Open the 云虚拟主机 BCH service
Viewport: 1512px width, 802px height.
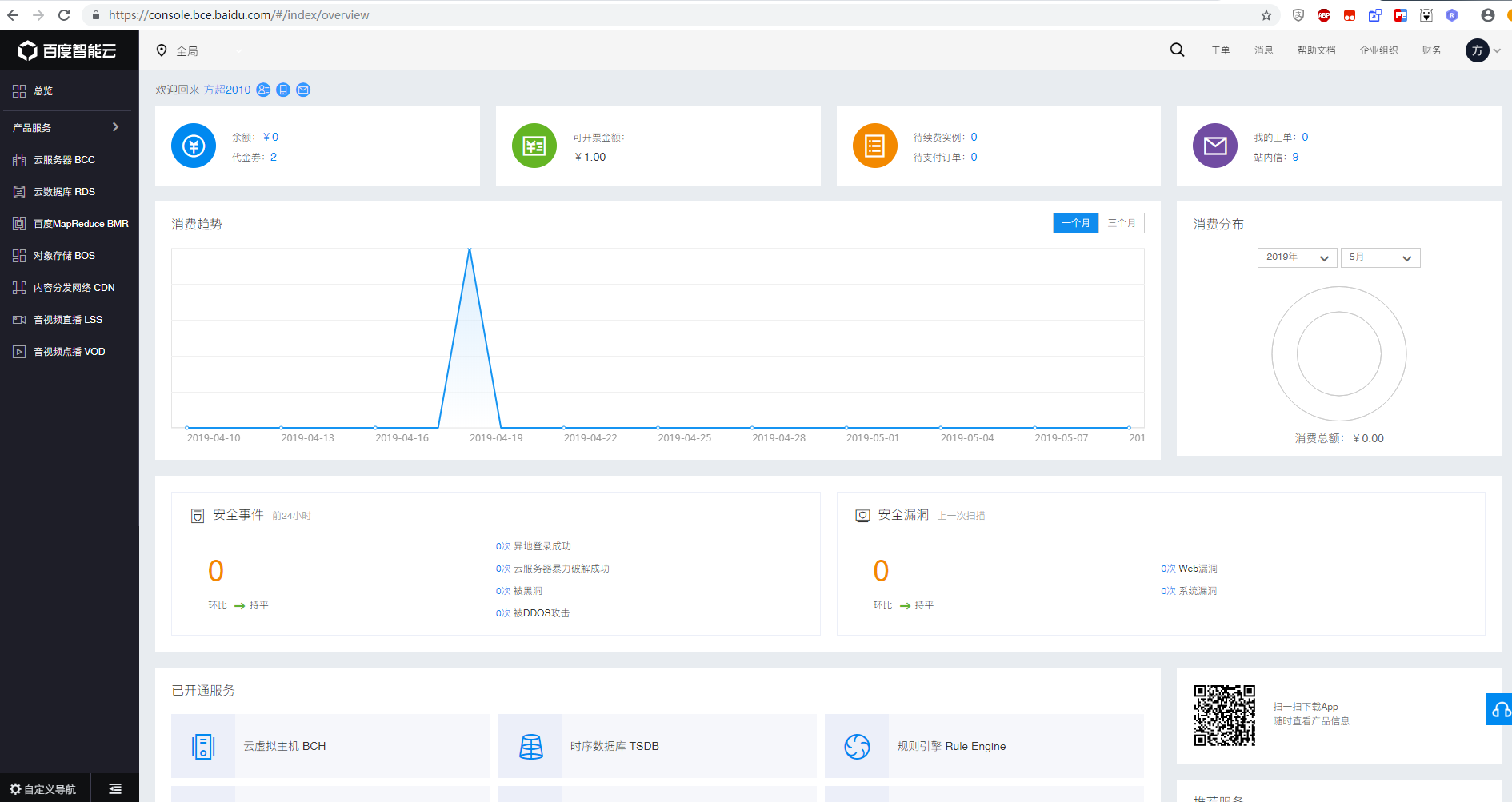pos(330,746)
